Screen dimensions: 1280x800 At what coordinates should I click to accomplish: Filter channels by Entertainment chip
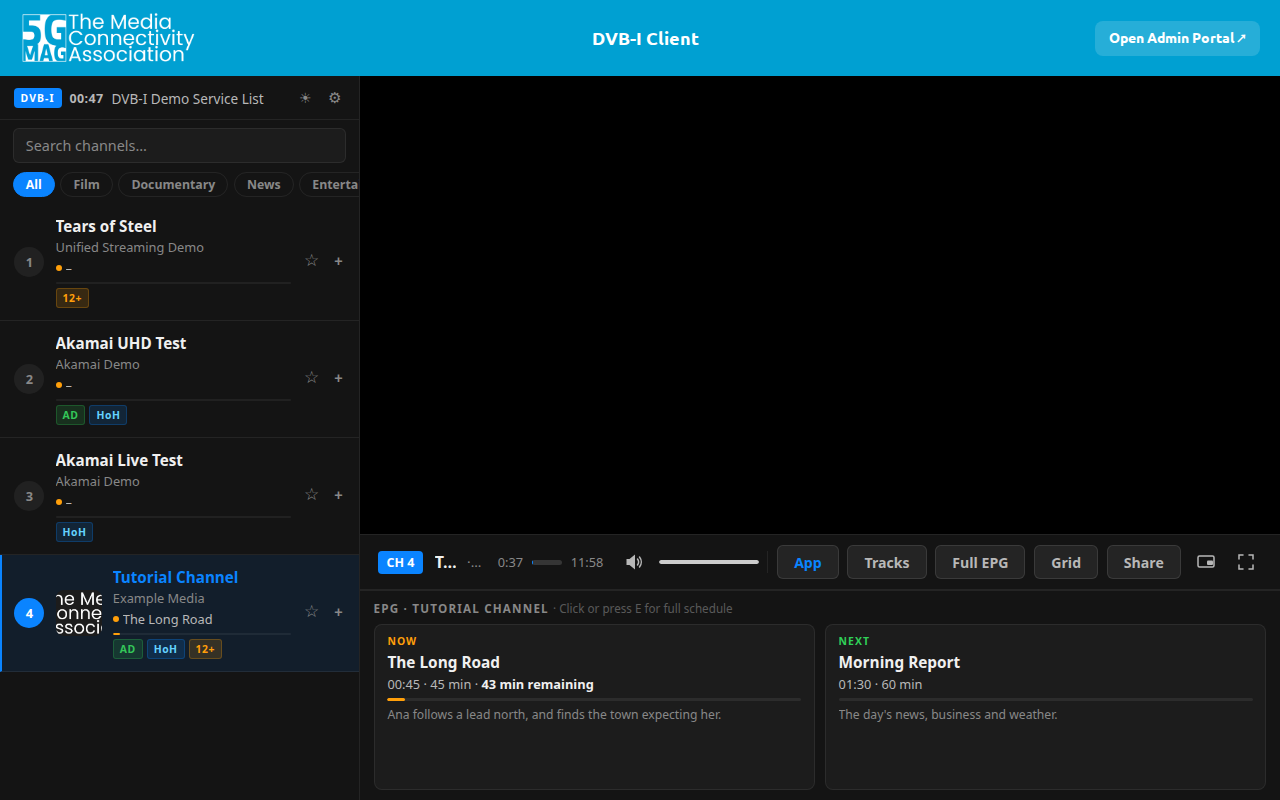[329, 184]
